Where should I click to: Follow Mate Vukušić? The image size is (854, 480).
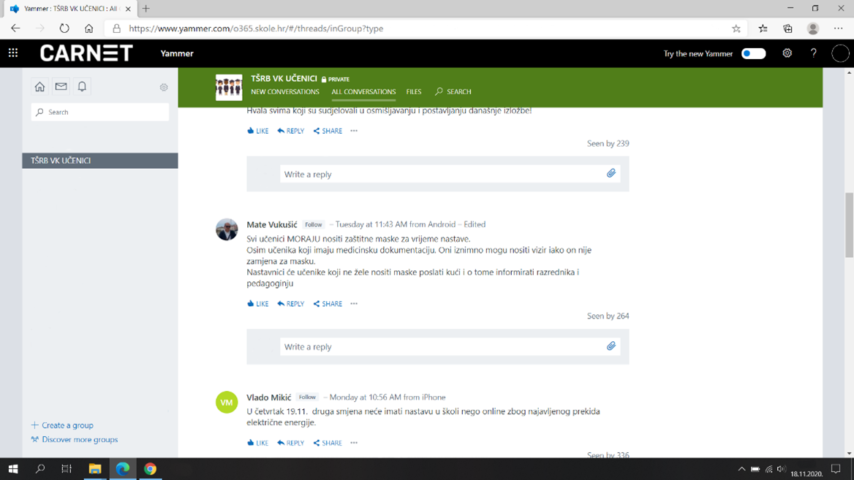pyautogui.click(x=314, y=225)
